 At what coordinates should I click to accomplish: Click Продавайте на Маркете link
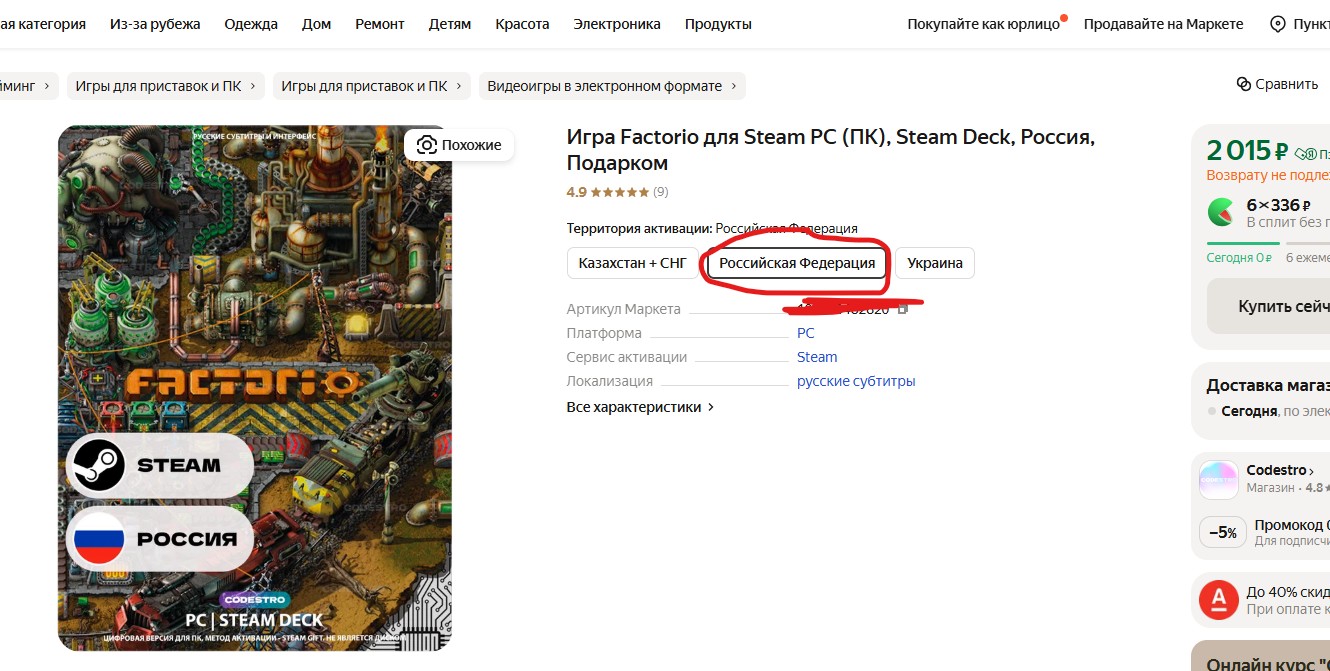tap(1164, 24)
